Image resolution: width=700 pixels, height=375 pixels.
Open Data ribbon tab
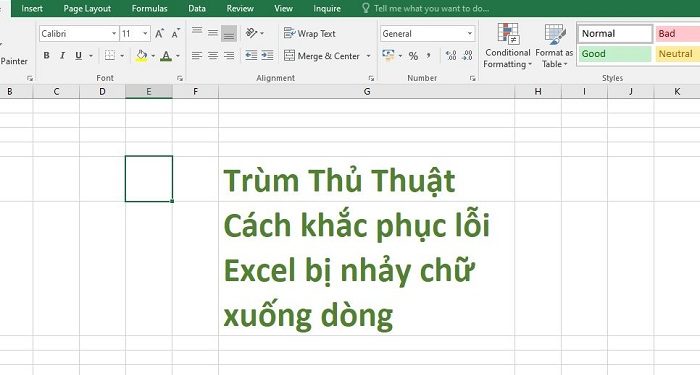(197, 8)
